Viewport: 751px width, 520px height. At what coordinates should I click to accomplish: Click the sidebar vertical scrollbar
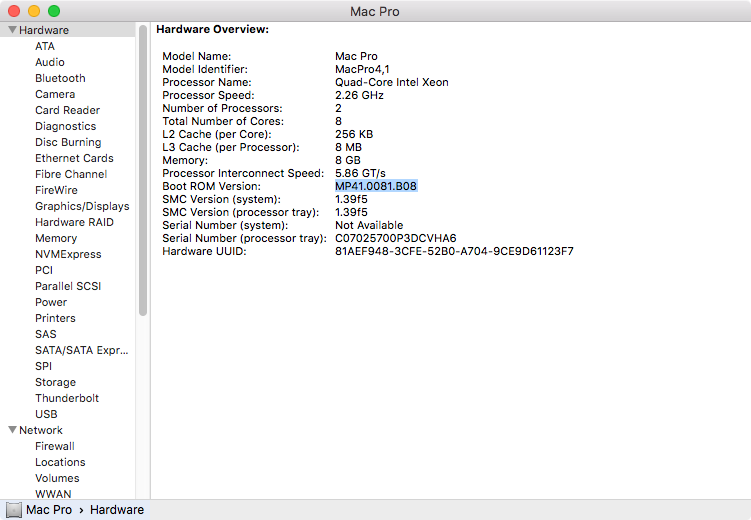(x=143, y=170)
